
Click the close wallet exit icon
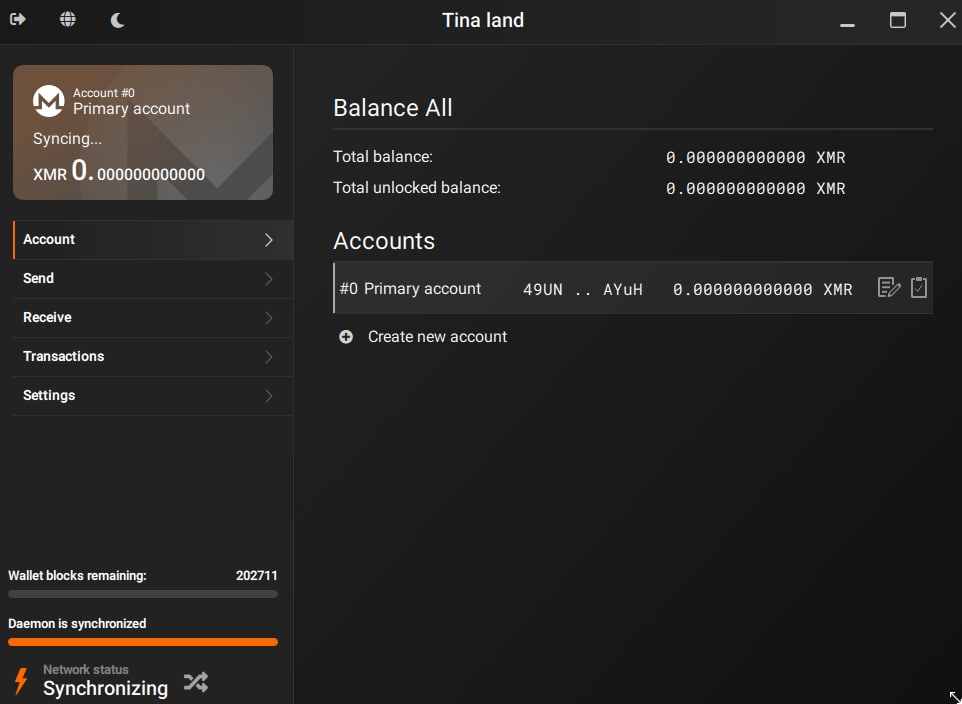[x=18, y=20]
